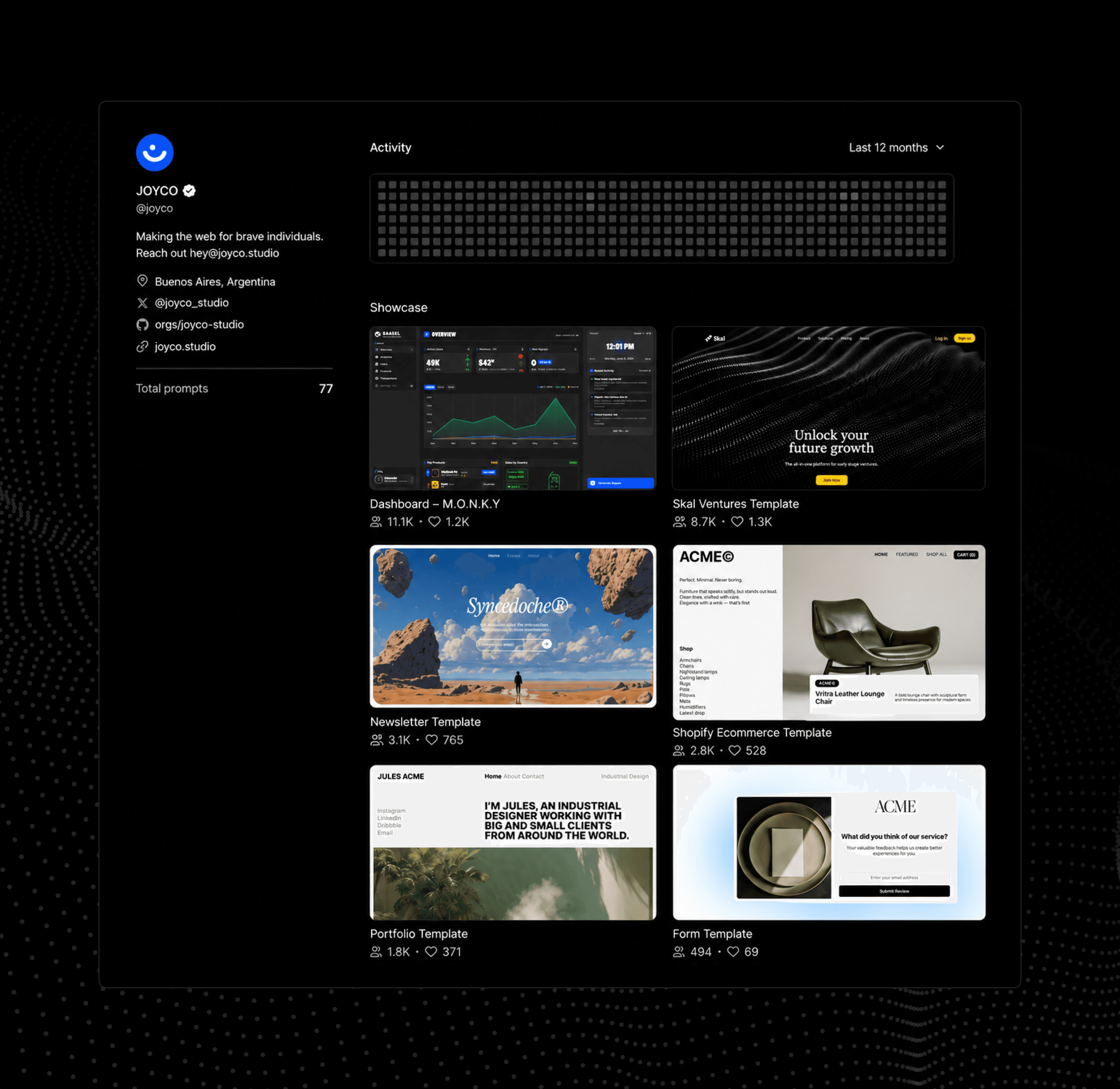Open the @joyco_studio X profile link
The height and width of the screenshot is (1089, 1120).
pos(191,302)
